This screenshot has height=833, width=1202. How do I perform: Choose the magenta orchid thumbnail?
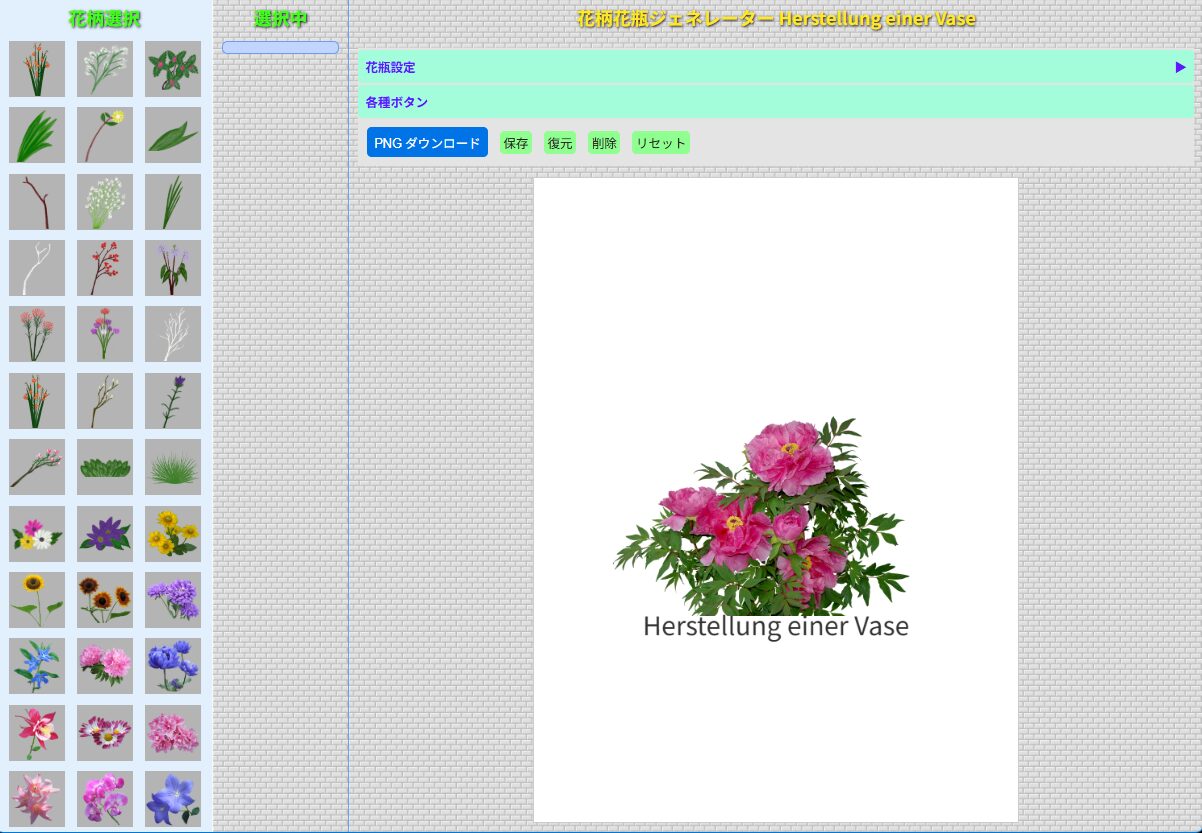click(x=105, y=799)
